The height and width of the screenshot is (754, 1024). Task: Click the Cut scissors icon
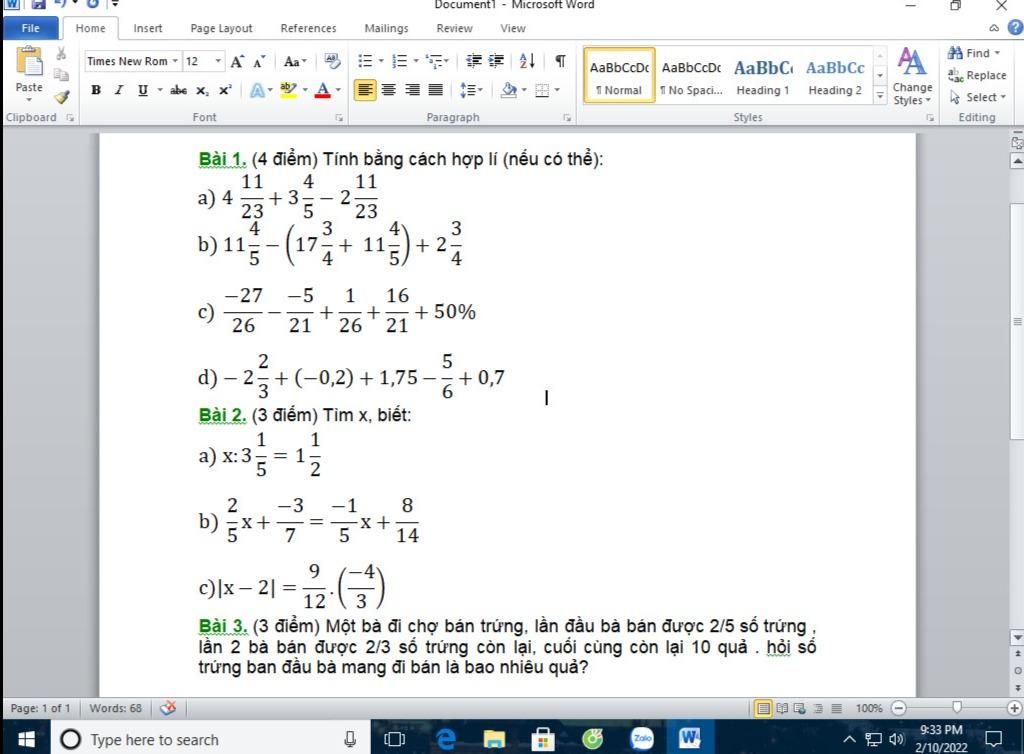click(x=61, y=54)
